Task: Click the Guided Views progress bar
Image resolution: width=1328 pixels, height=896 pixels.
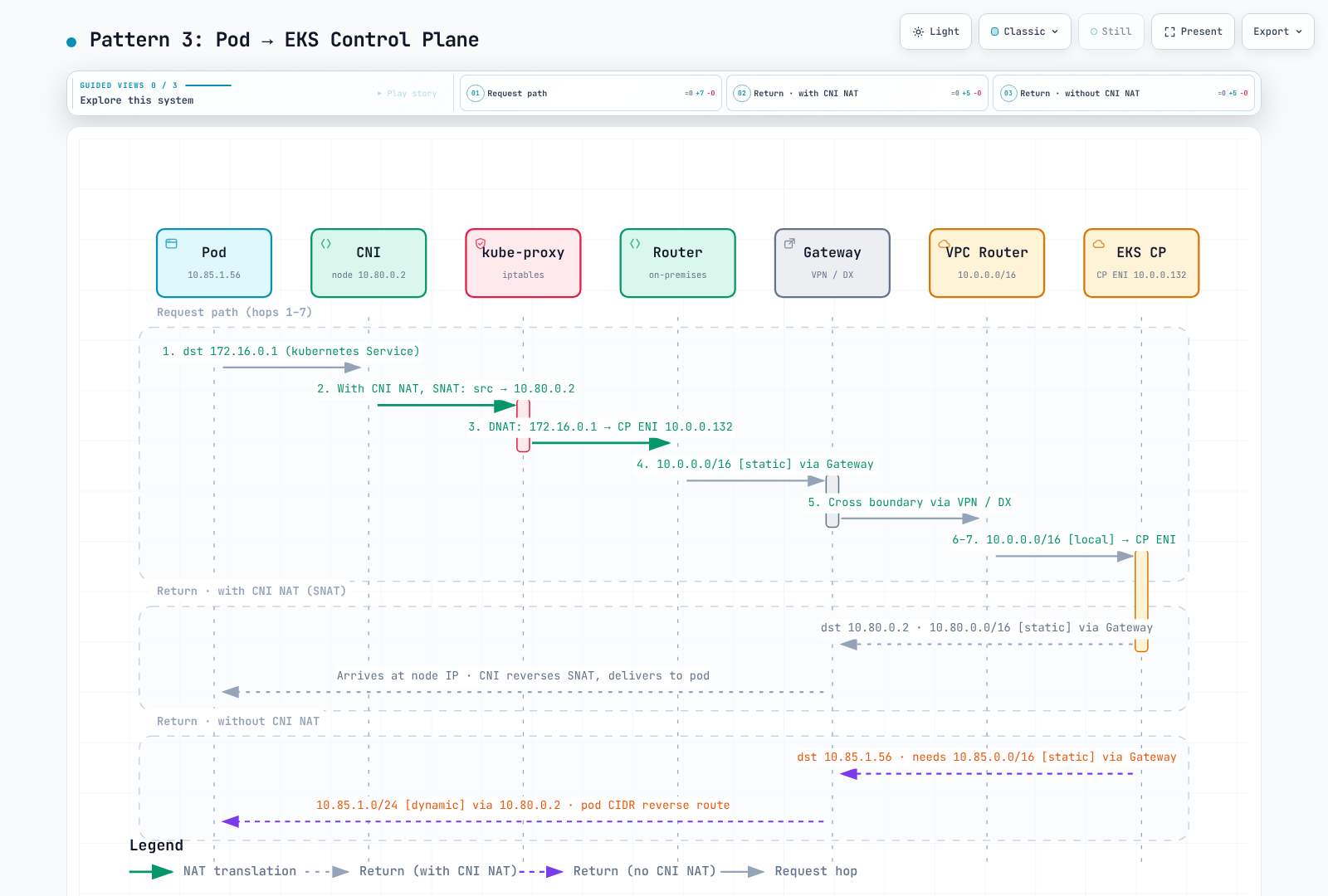Action: (208, 85)
